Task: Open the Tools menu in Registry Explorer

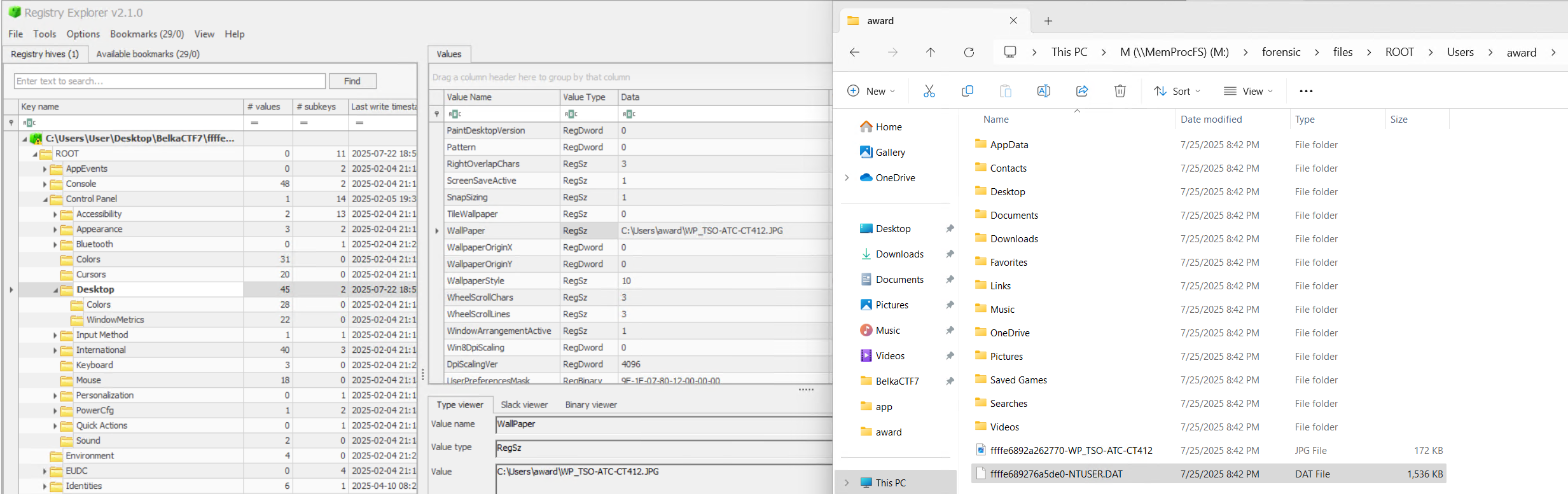Action: tap(45, 34)
